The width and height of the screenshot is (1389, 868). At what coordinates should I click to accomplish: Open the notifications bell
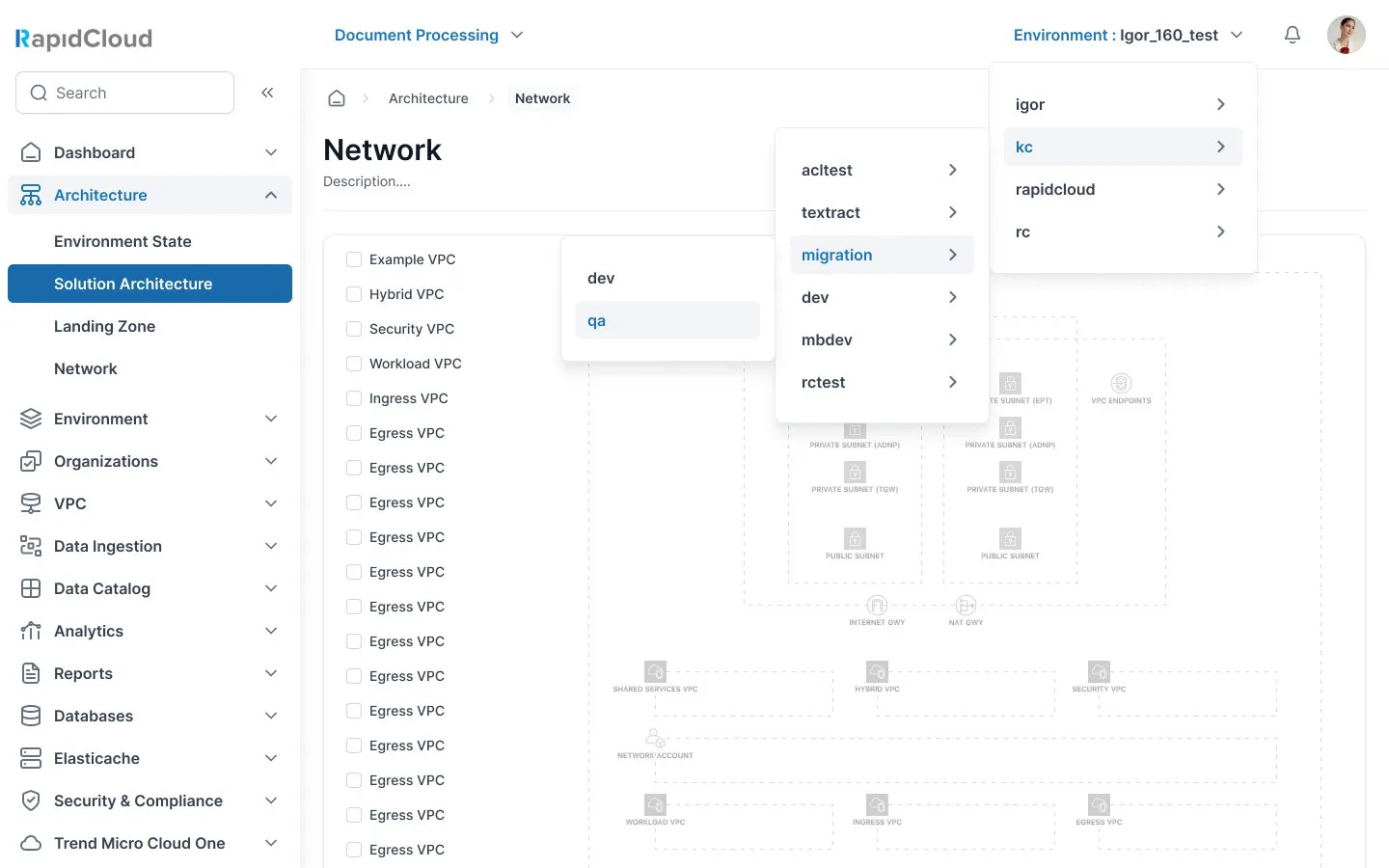pyautogui.click(x=1293, y=35)
